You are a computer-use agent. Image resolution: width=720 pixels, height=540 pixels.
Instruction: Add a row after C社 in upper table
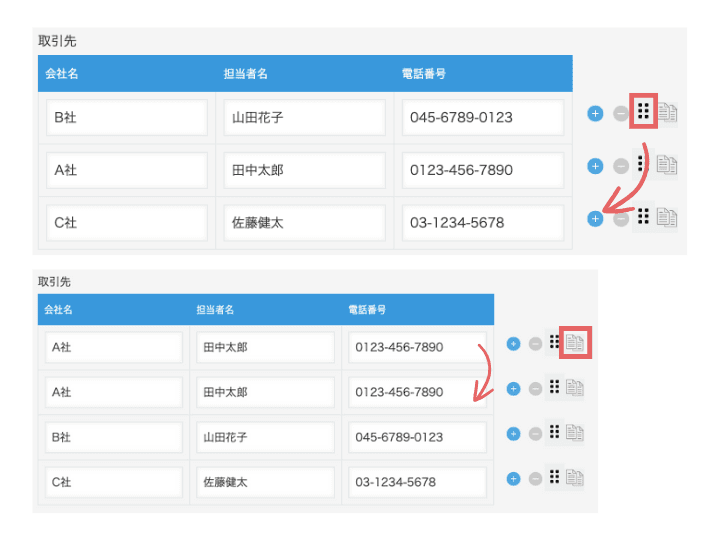click(595, 219)
